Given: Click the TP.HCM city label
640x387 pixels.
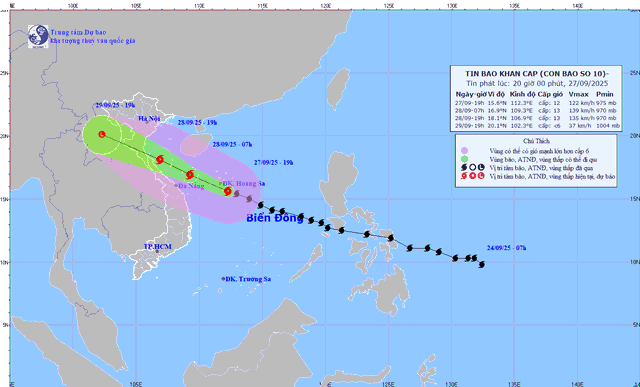Looking at the screenshot, I should coord(158,247).
